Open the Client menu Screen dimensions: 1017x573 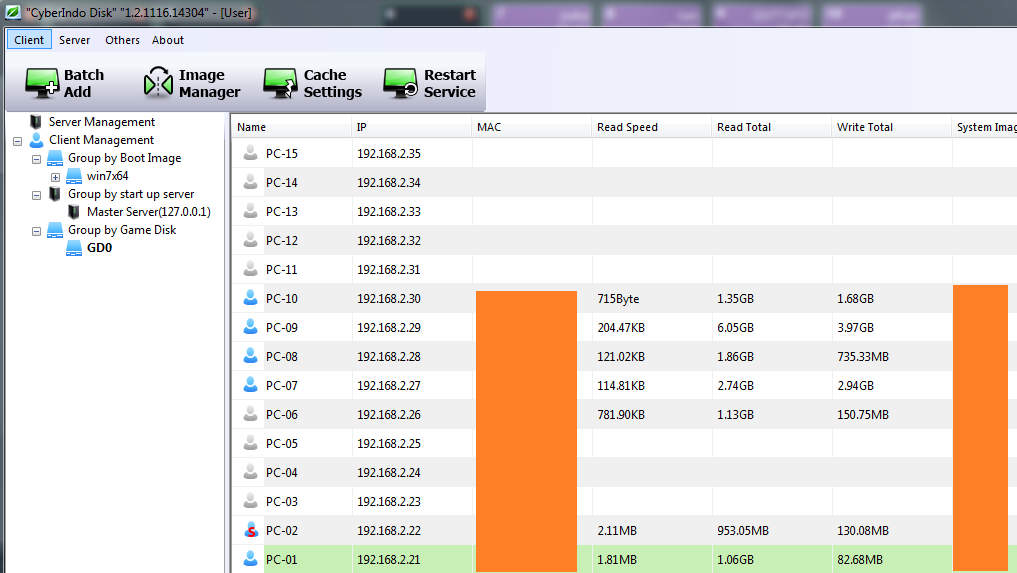tap(29, 40)
